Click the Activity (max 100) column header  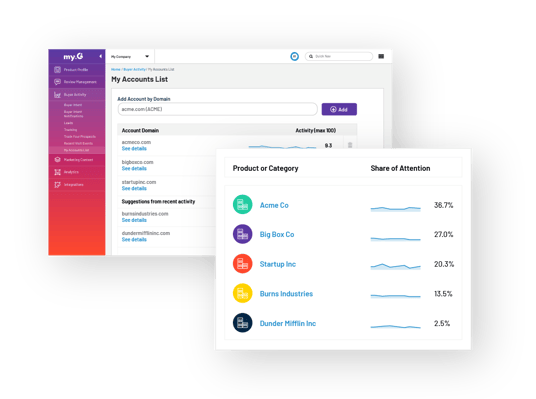tap(316, 130)
